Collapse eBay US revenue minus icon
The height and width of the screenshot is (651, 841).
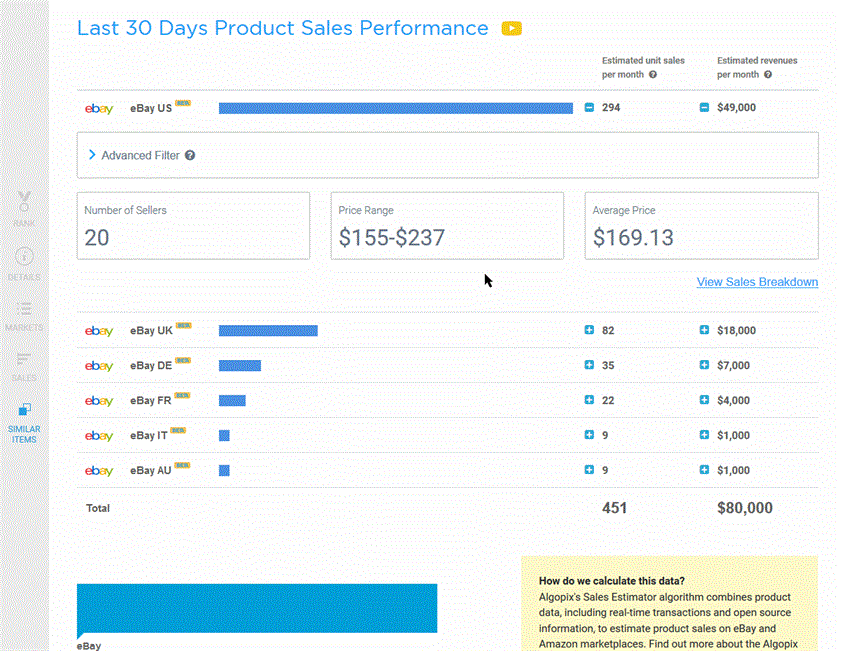(704, 108)
